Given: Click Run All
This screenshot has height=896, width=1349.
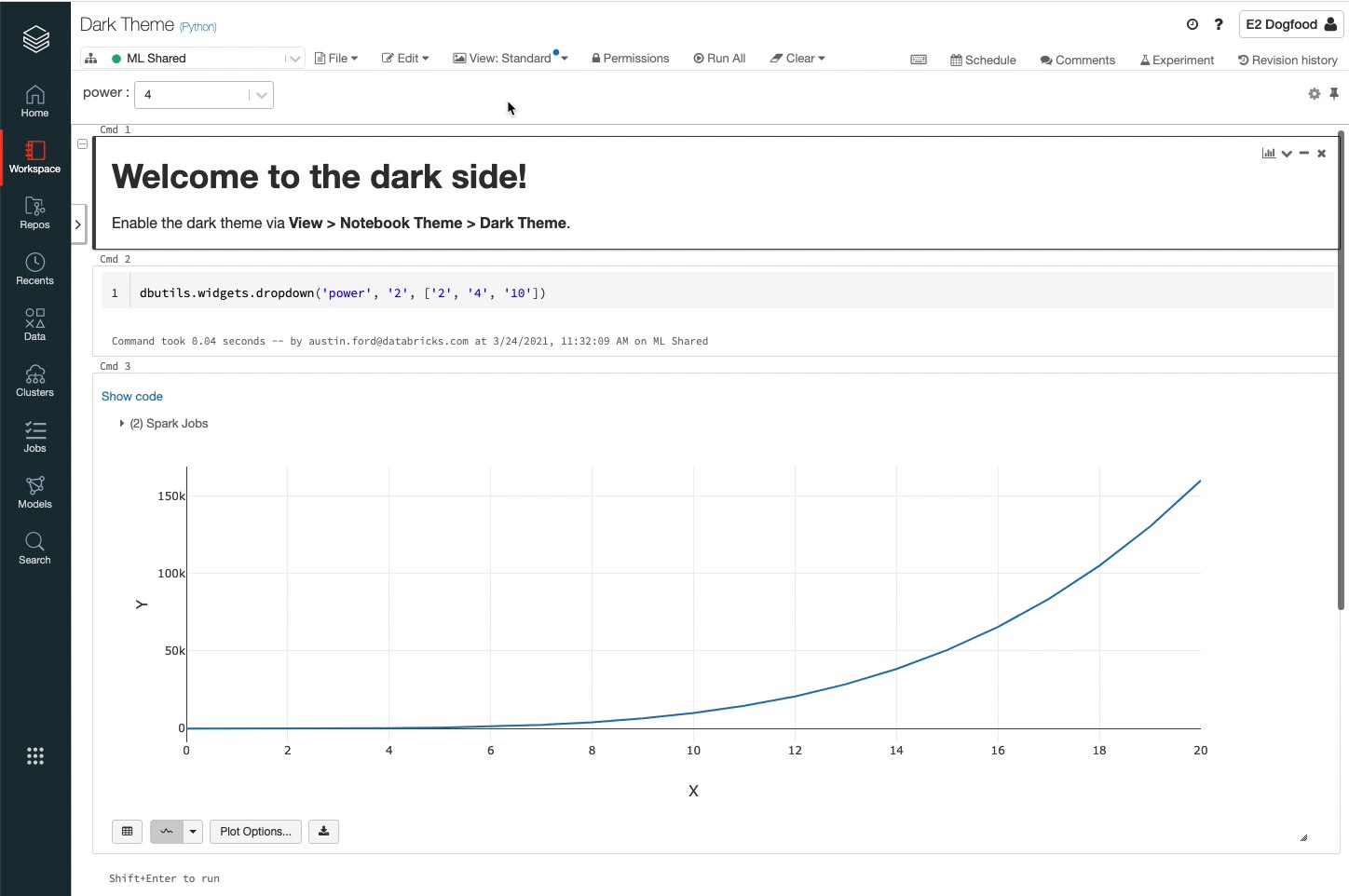Looking at the screenshot, I should tap(719, 59).
